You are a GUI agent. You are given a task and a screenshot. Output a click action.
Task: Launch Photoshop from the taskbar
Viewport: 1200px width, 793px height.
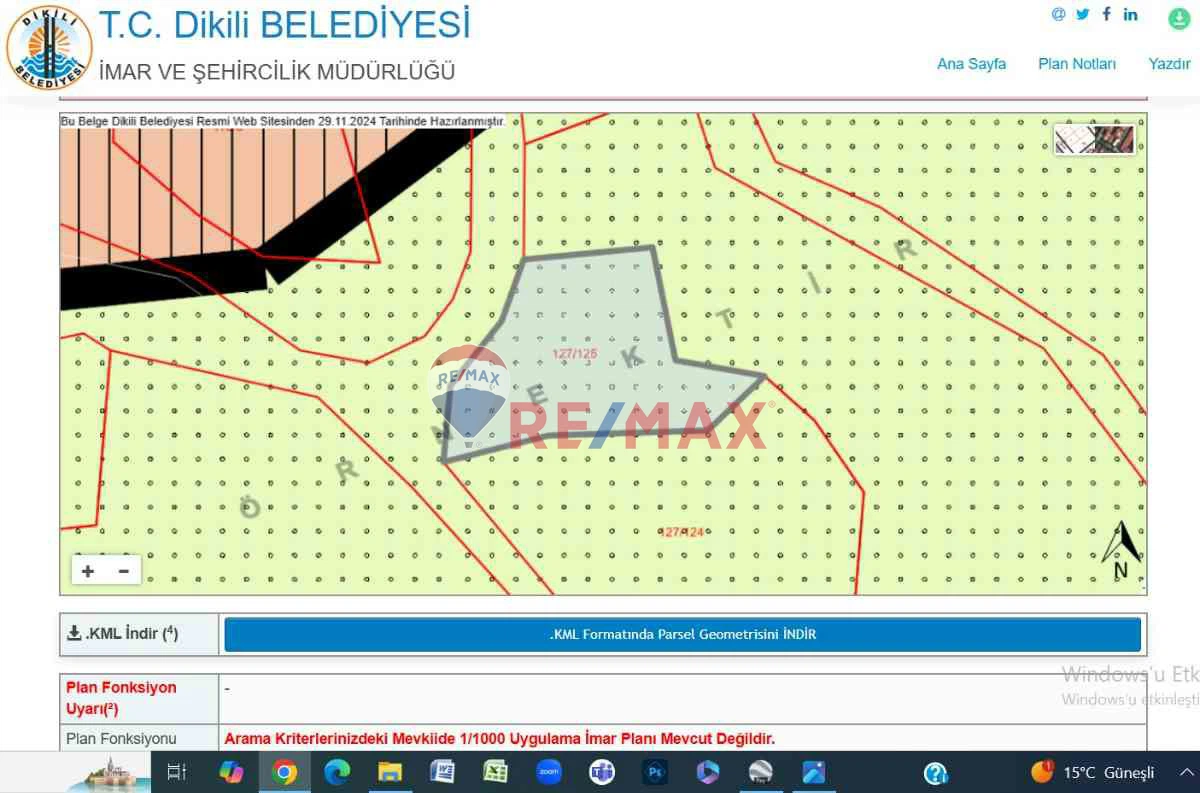click(x=656, y=772)
